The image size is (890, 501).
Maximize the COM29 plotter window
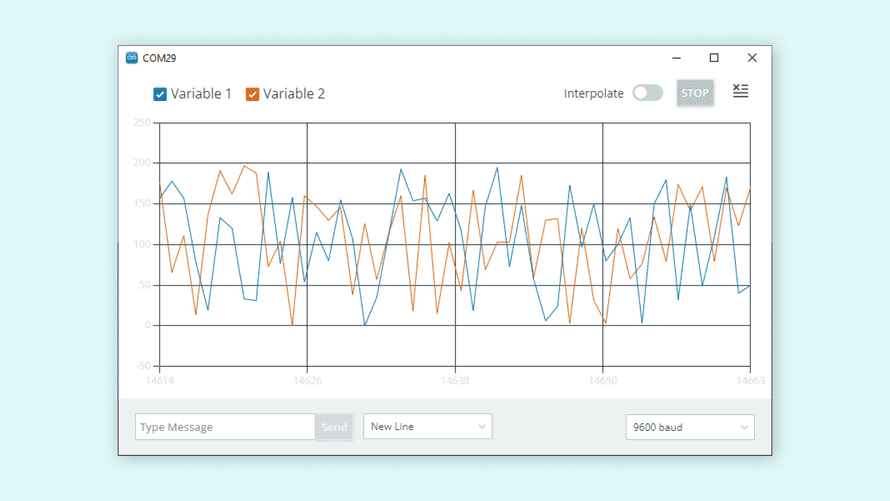tap(714, 58)
